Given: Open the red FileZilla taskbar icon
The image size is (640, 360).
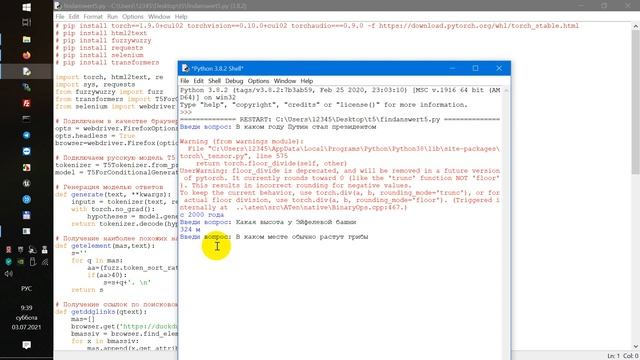Looking at the screenshot, I should tap(27, 103).
